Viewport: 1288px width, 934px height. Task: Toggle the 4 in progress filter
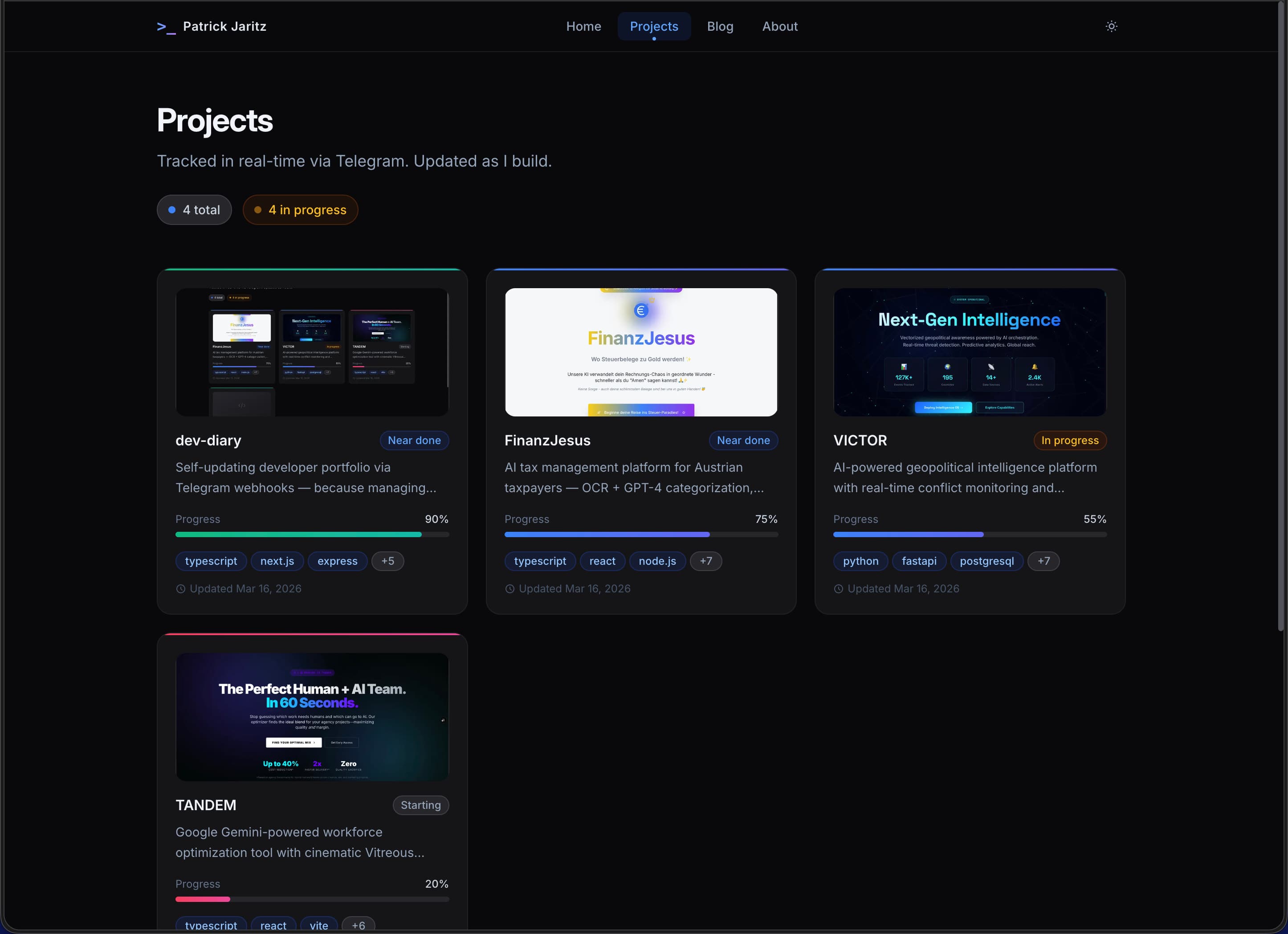[301, 209]
